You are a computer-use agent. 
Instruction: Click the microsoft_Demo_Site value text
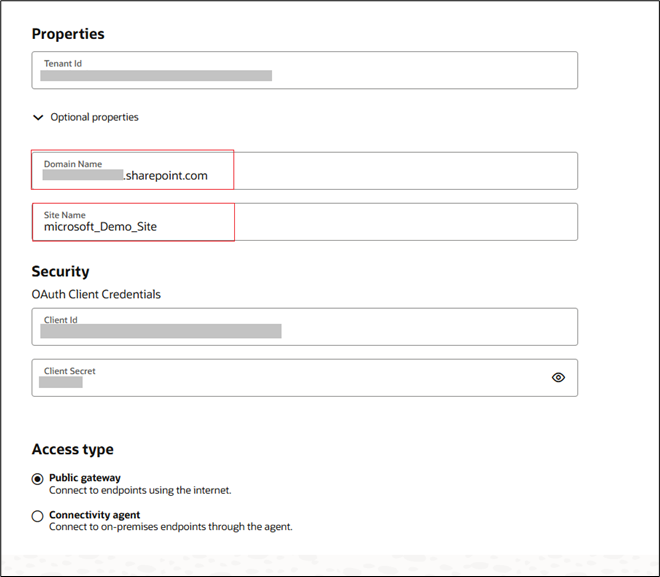coord(100,227)
